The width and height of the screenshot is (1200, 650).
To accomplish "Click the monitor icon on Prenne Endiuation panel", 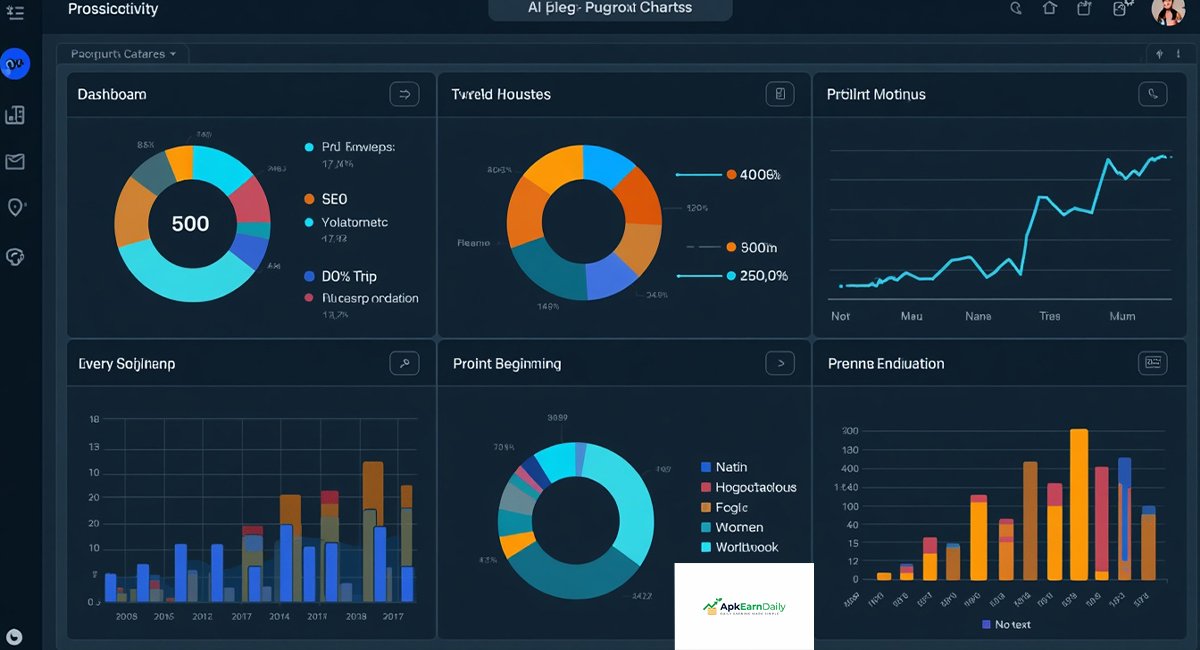I will click(x=1153, y=363).
